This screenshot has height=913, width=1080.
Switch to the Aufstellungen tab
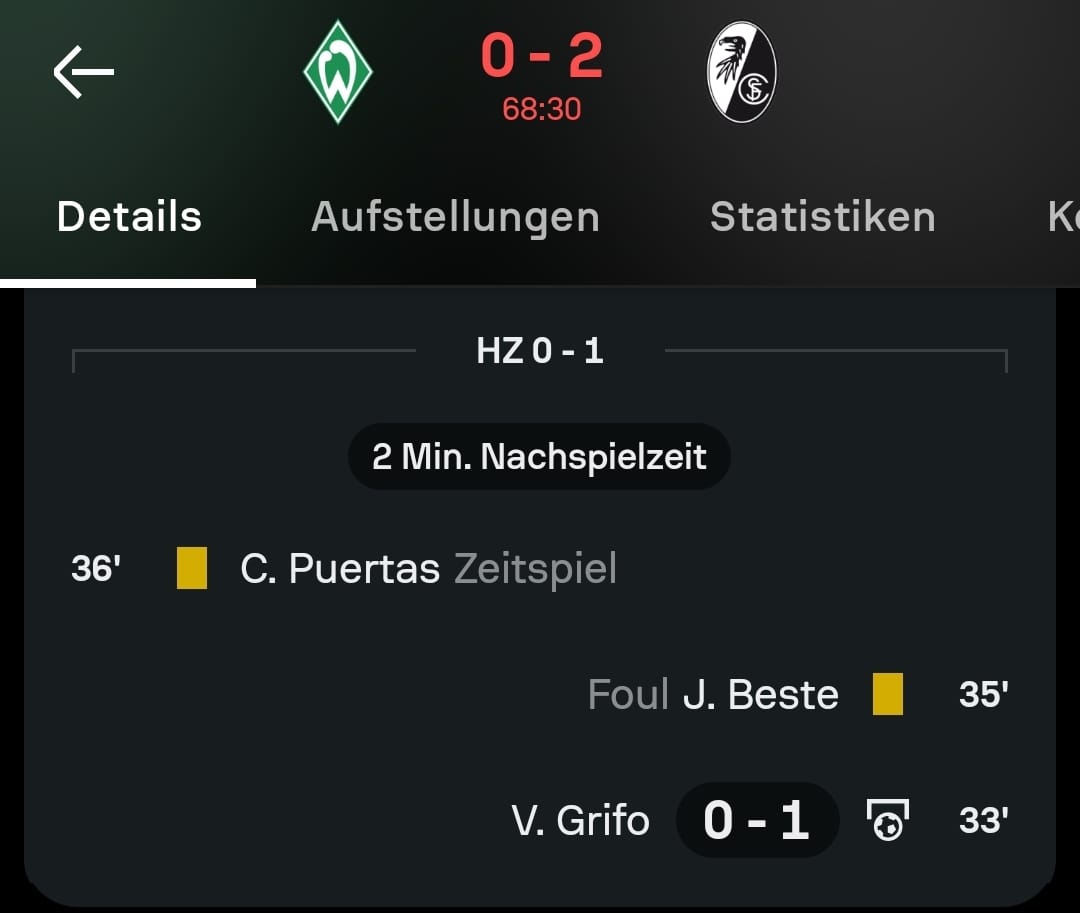455,217
